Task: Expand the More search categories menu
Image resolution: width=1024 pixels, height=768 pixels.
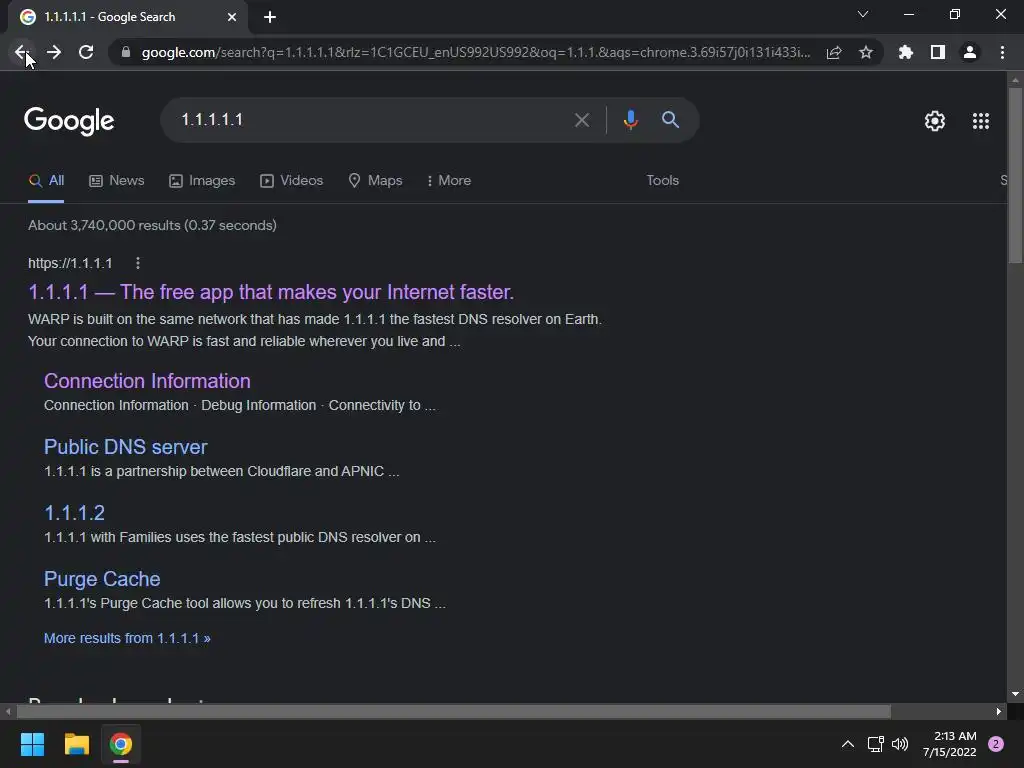Action: pos(449,180)
